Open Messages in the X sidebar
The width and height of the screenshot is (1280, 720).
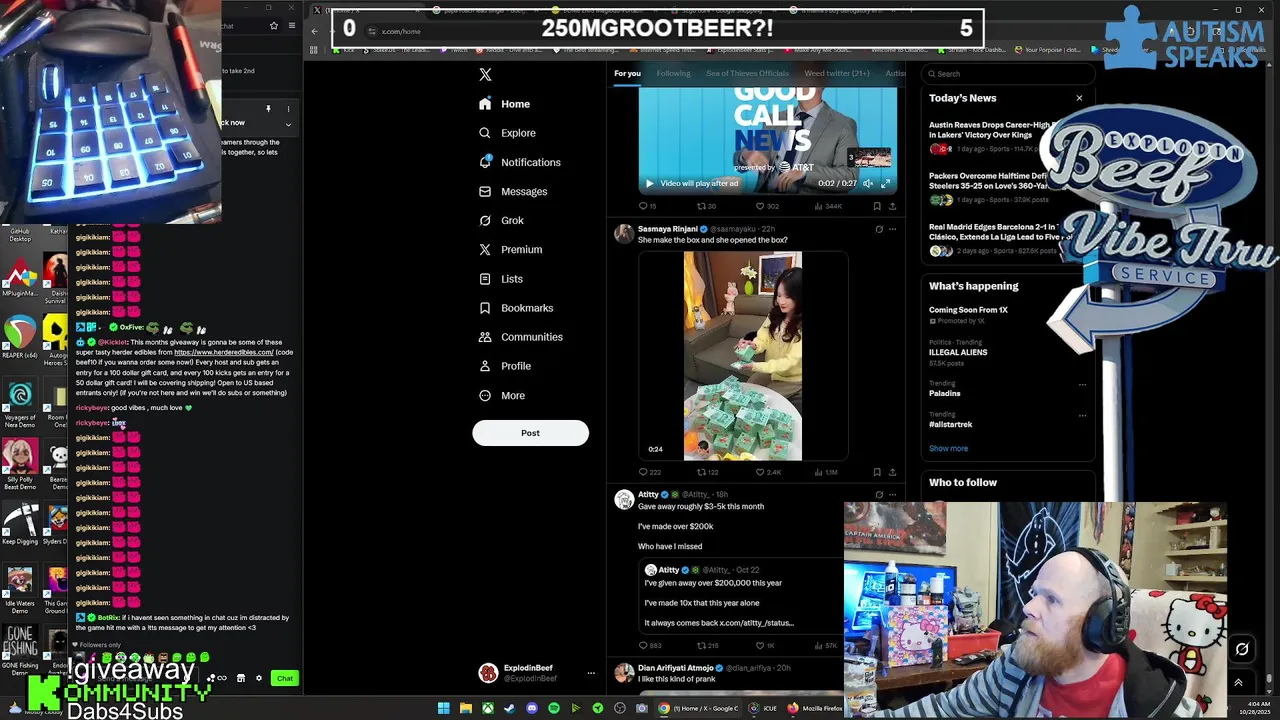[x=512, y=191]
